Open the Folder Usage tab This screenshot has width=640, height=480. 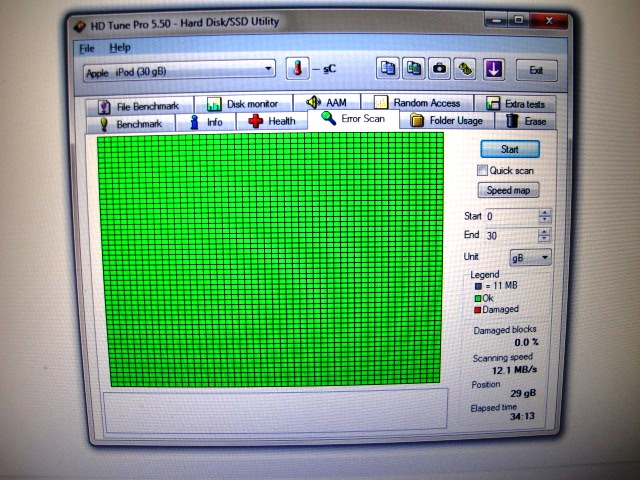[446, 121]
